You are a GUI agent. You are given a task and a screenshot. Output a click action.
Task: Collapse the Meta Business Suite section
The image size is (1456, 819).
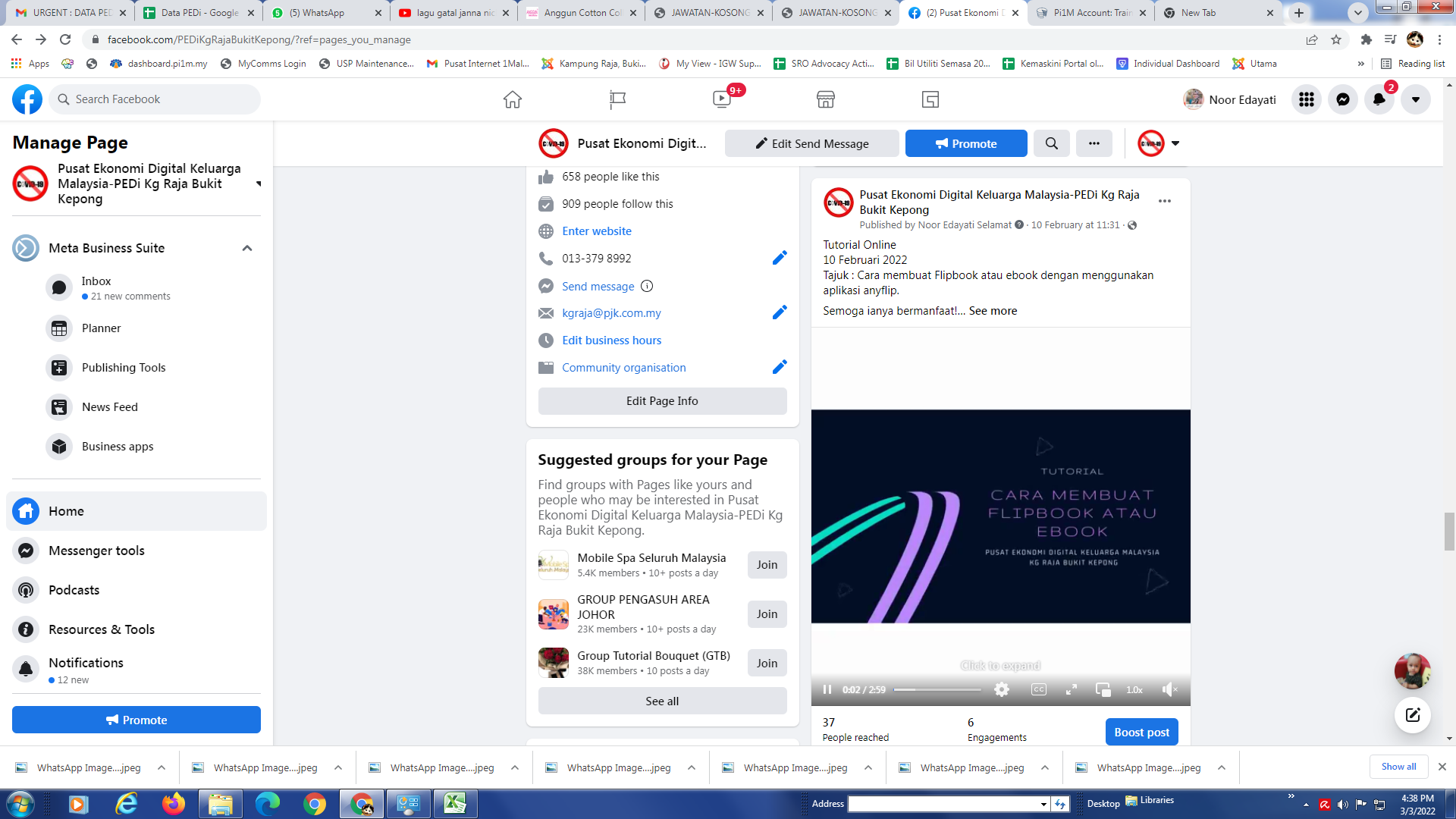coord(247,248)
